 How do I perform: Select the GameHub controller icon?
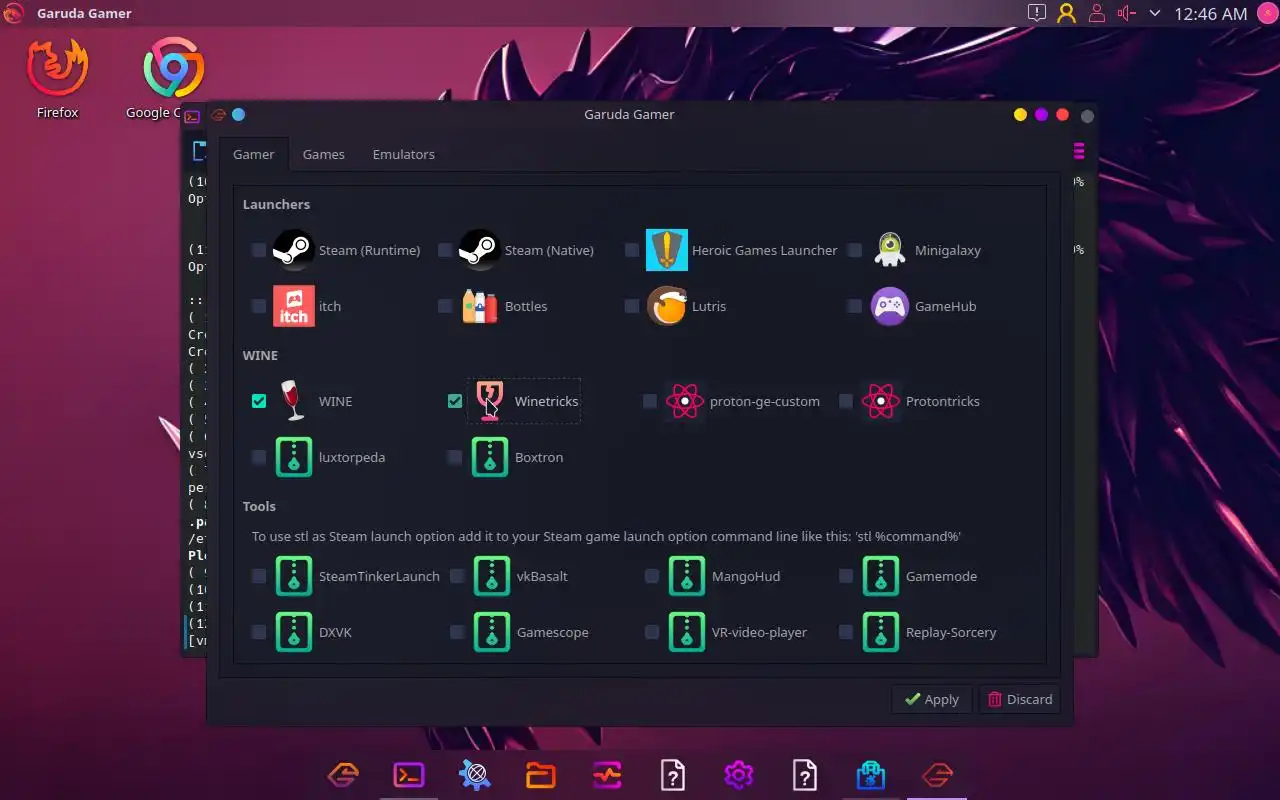[890, 306]
